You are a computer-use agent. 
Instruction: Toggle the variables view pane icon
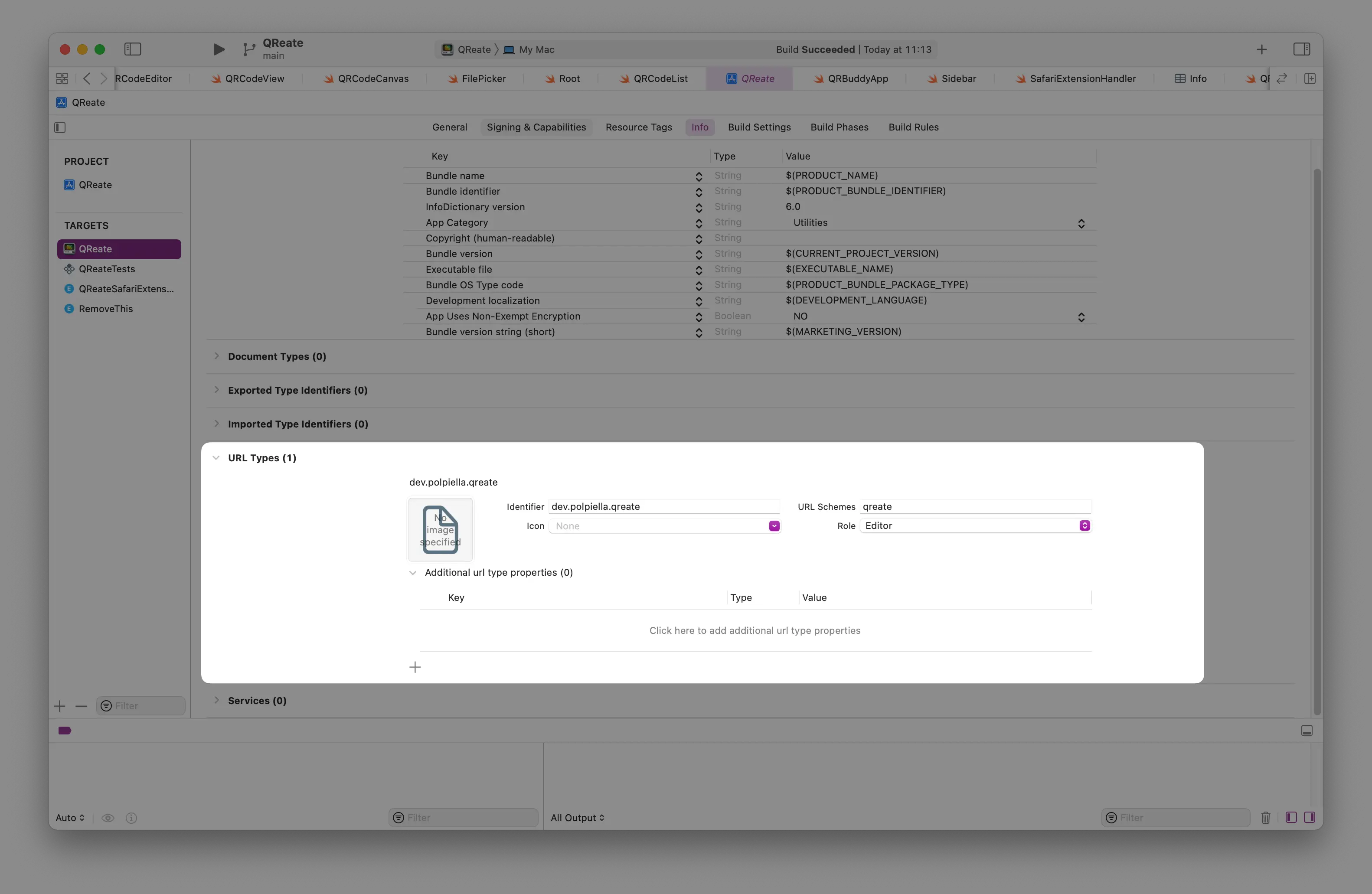pyautogui.click(x=1291, y=818)
